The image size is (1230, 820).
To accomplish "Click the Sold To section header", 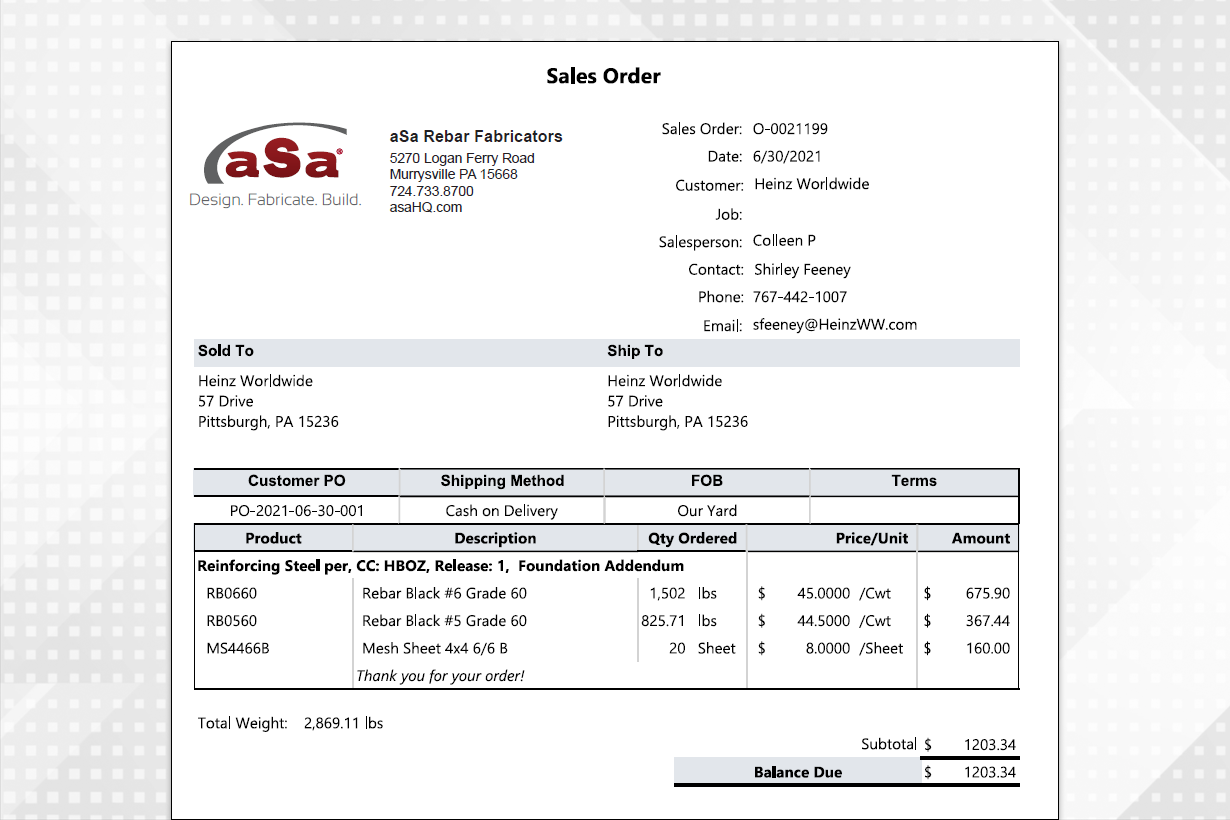I will click(226, 351).
